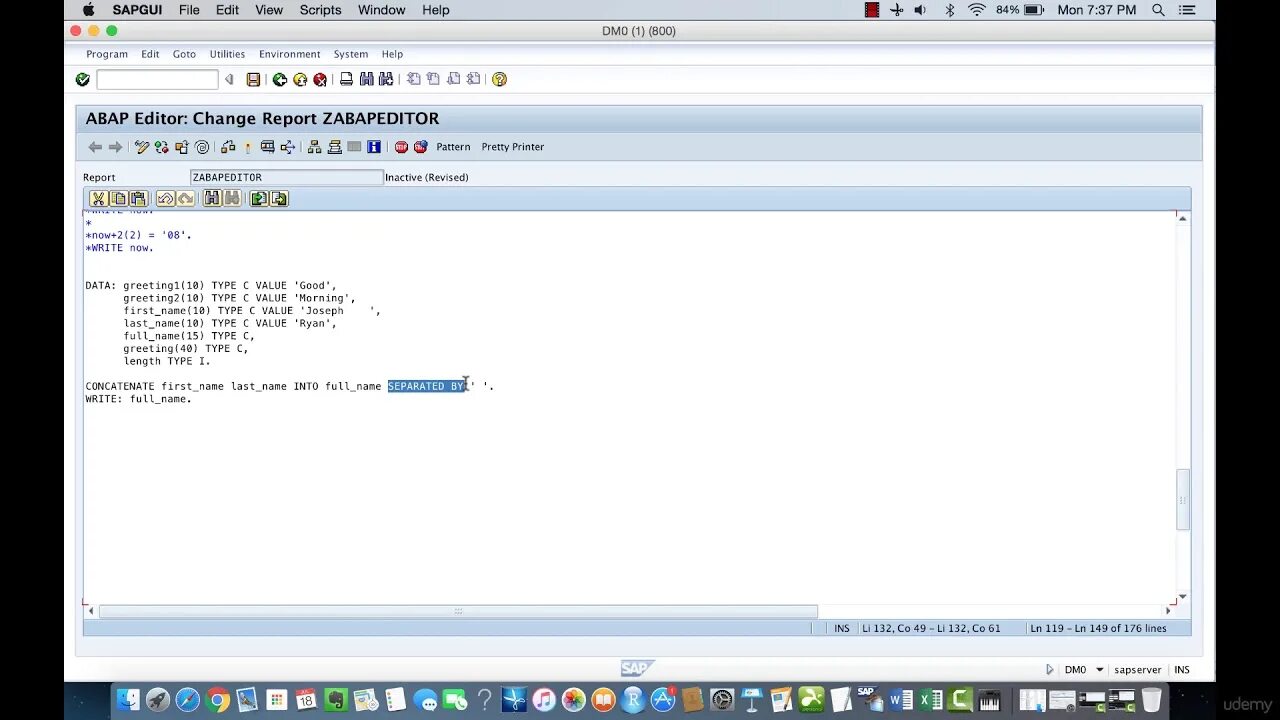Open the Program menu
1280x720 pixels.
click(x=106, y=54)
